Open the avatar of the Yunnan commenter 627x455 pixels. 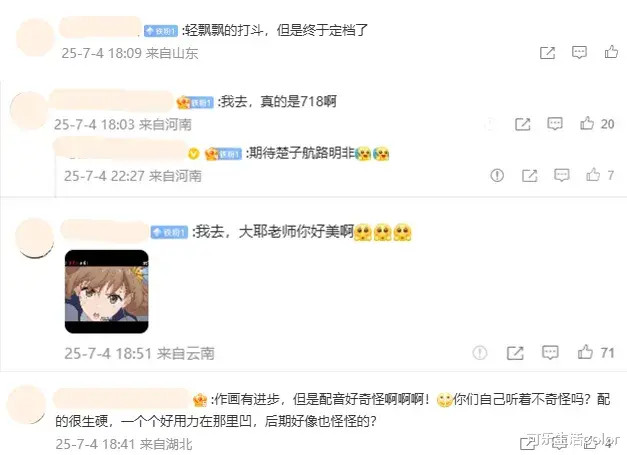coord(35,238)
